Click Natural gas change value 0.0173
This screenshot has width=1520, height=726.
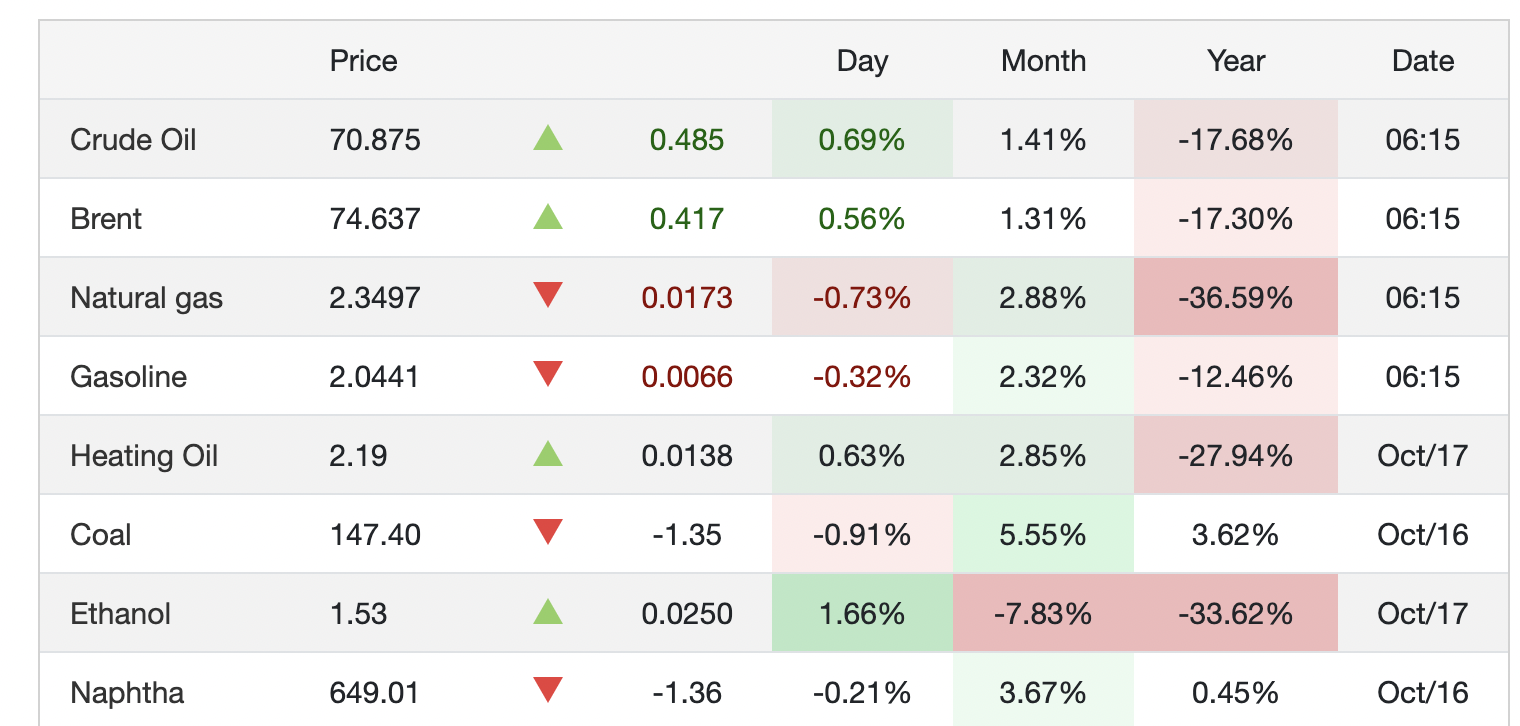687,297
